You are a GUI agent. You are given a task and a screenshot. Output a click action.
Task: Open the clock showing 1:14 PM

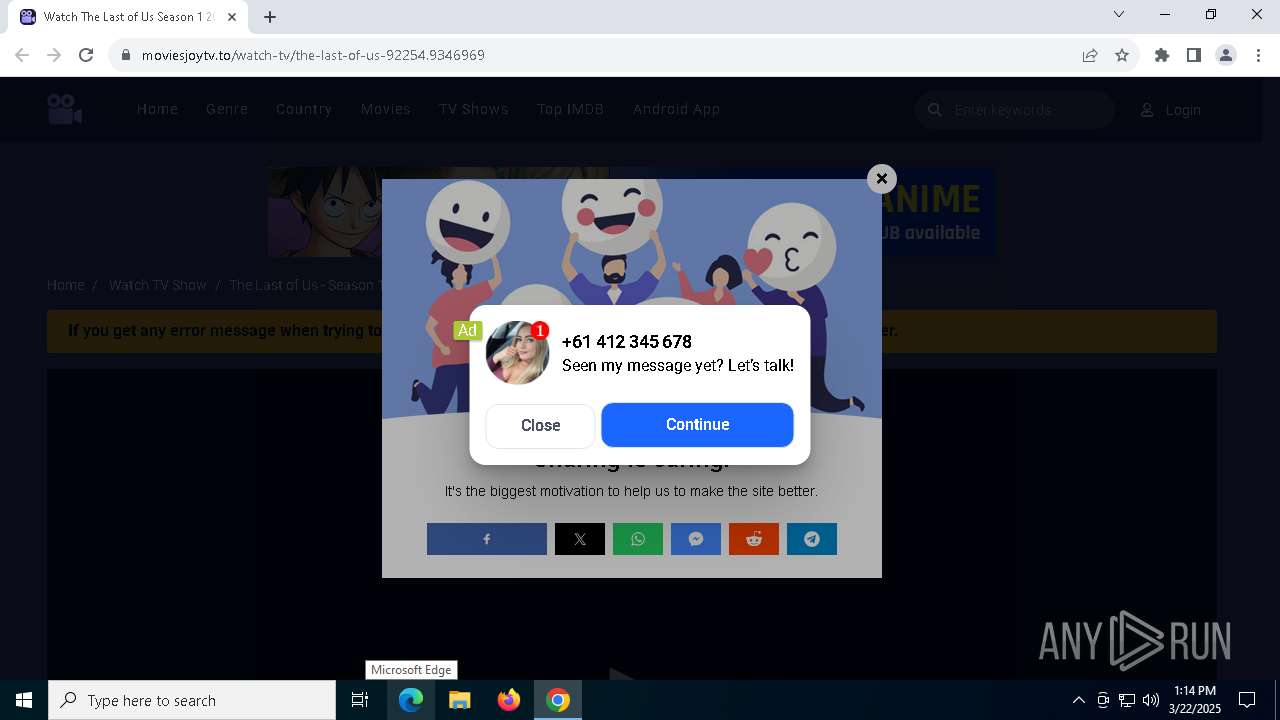point(1195,700)
